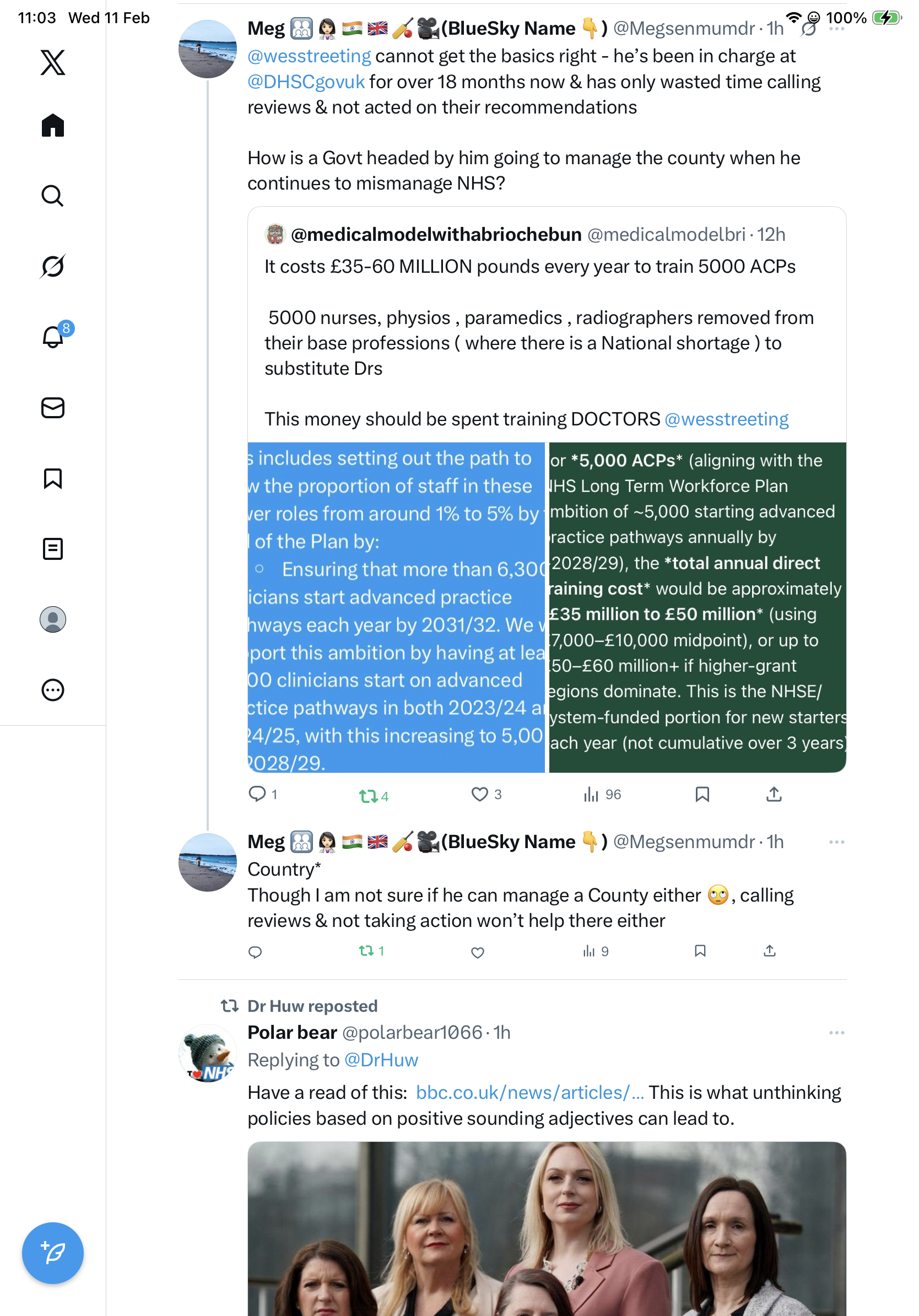Bookmark Meg's 'Country*' reply tweet
The height and width of the screenshot is (1316, 919).
[700, 951]
